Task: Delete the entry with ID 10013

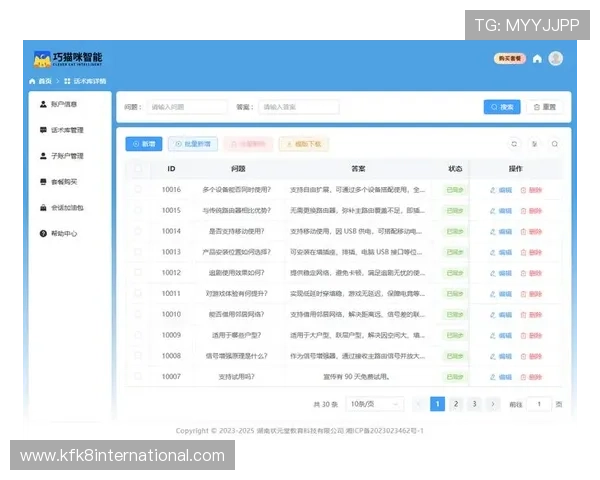Action: 531,252
